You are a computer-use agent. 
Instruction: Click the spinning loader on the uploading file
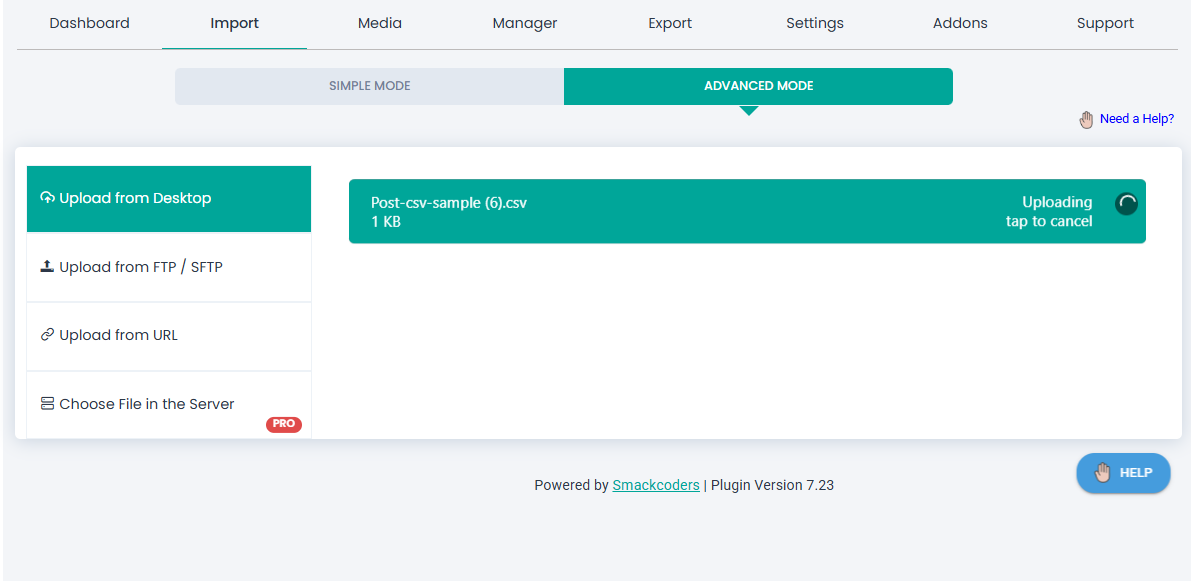pyautogui.click(x=1126, y=203)
